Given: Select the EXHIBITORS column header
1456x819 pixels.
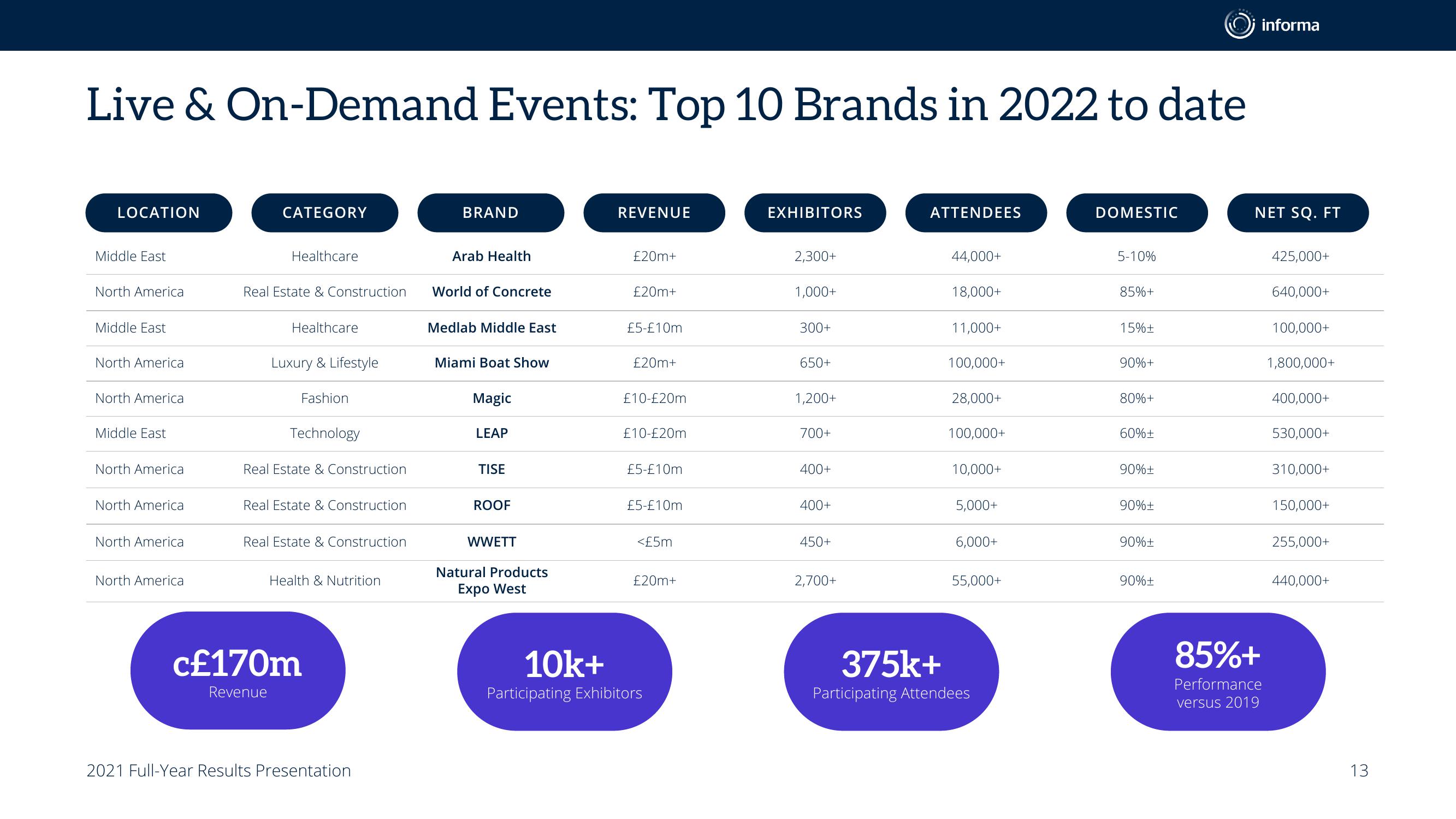Looking at the screenshot, I should click(x=815, y=212).
